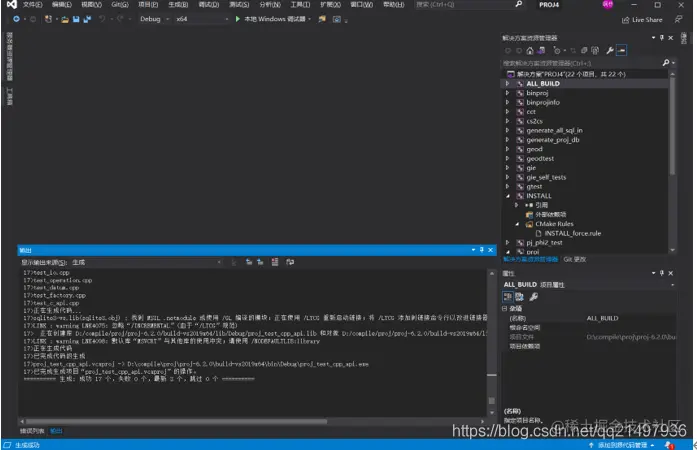The image size is (697, 450).
Task: Expand the generate_proj_db project node
Action: click(507, 140)
